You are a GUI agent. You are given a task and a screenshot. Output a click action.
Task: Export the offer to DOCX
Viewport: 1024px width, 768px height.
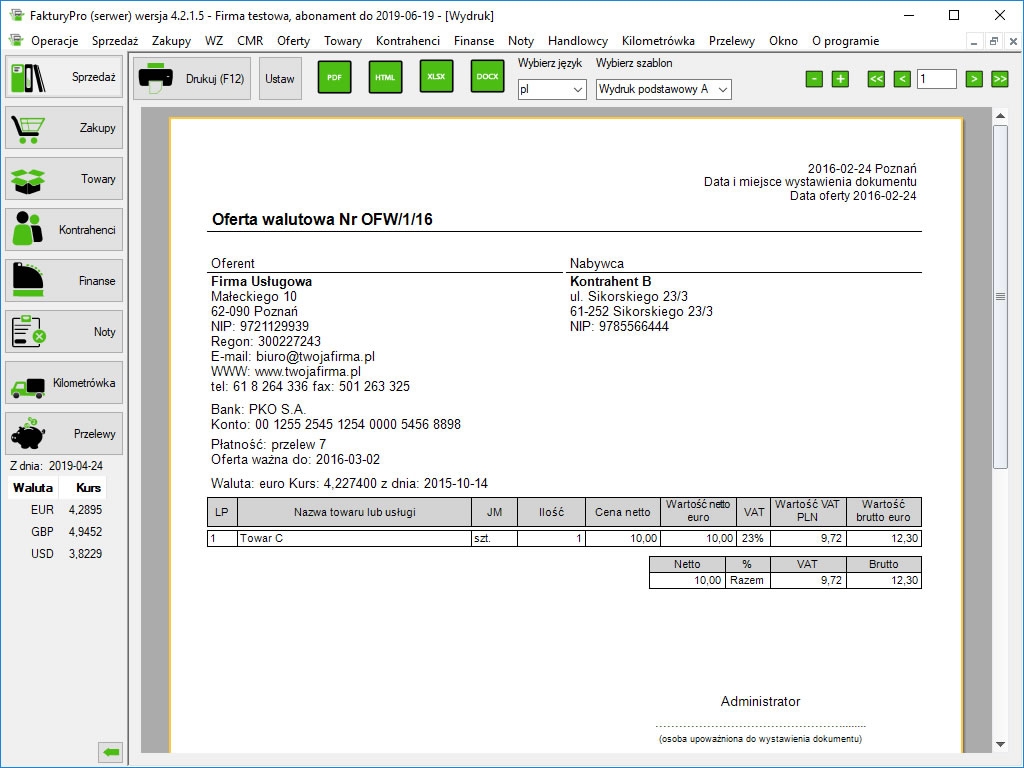(x=487, y=77)
